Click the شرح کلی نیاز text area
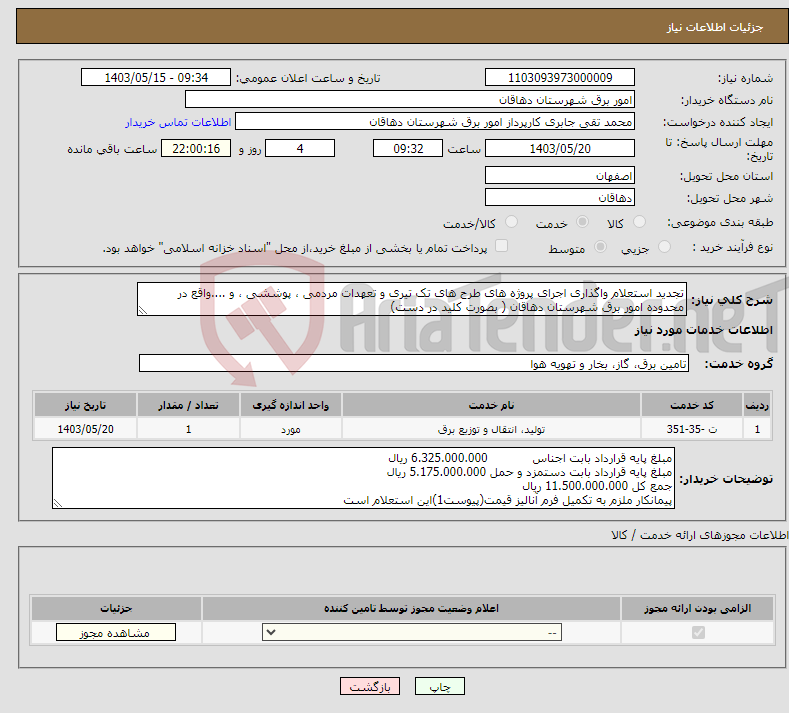 [412, 299]
